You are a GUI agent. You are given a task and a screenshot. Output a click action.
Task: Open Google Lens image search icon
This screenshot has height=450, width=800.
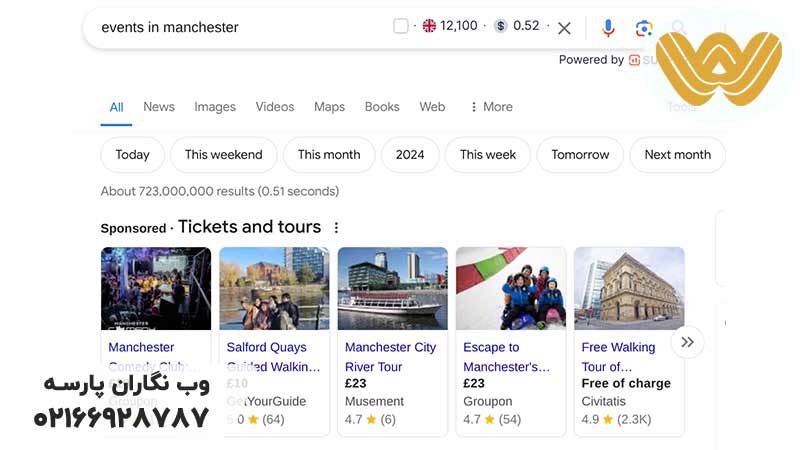click(644, 28)
